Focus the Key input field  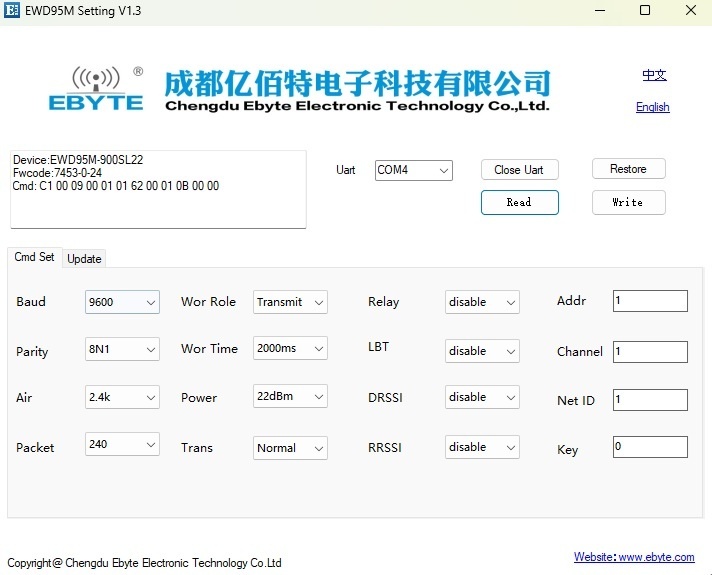coord(650,447)
